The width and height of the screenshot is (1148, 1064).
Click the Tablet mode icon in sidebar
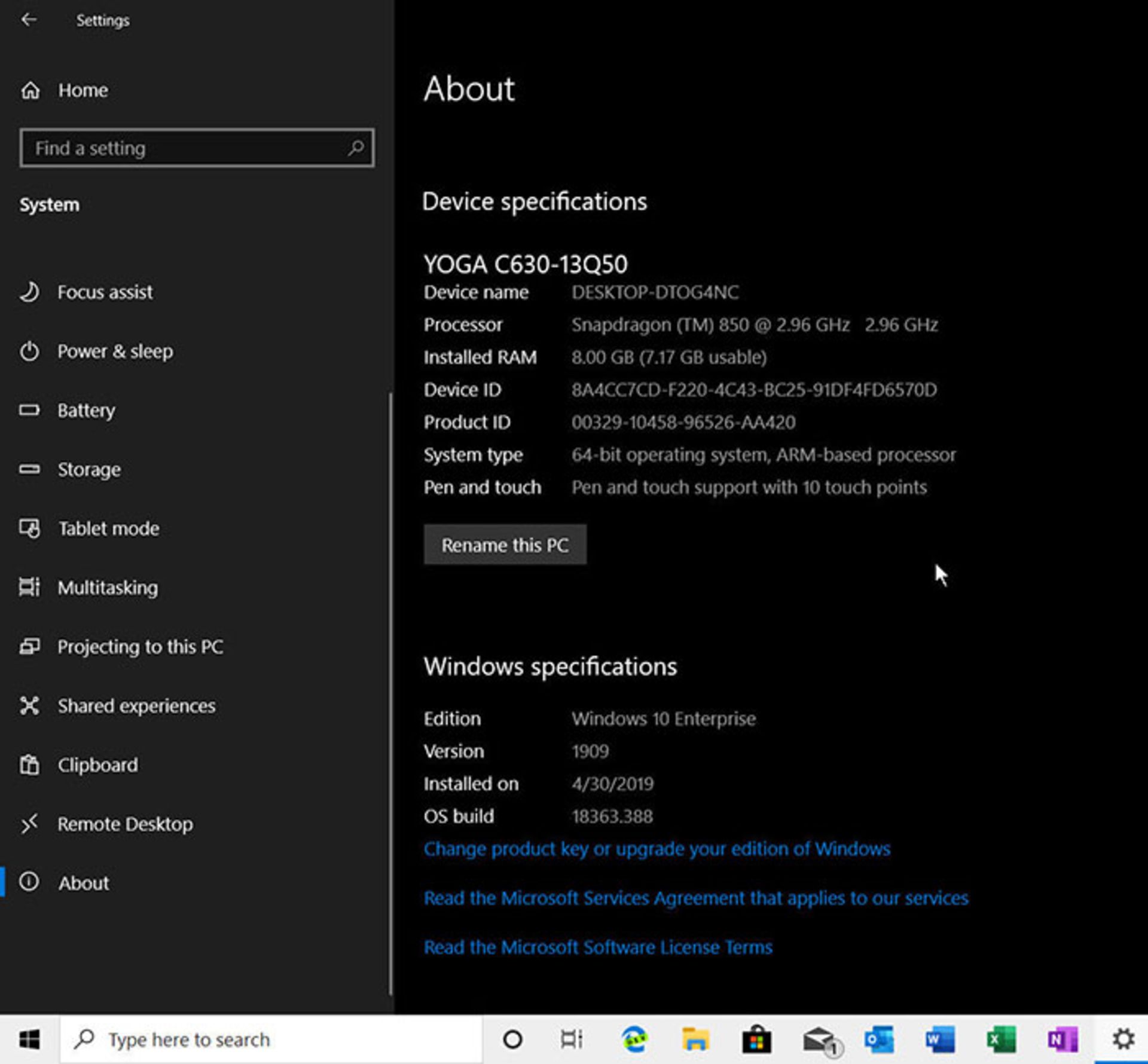tap(31, 528)
